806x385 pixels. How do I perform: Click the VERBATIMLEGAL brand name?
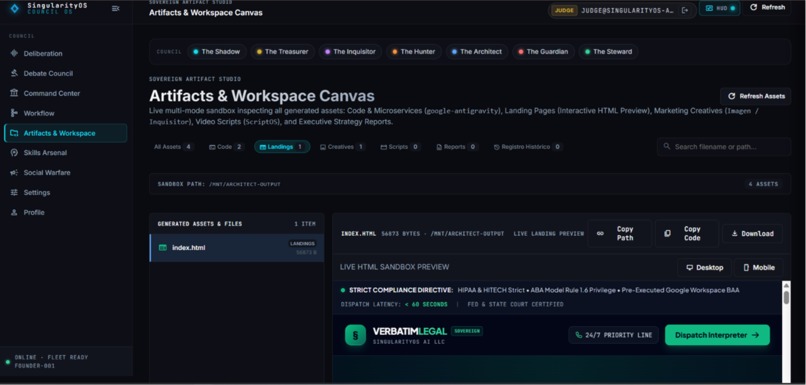(410, 332)
